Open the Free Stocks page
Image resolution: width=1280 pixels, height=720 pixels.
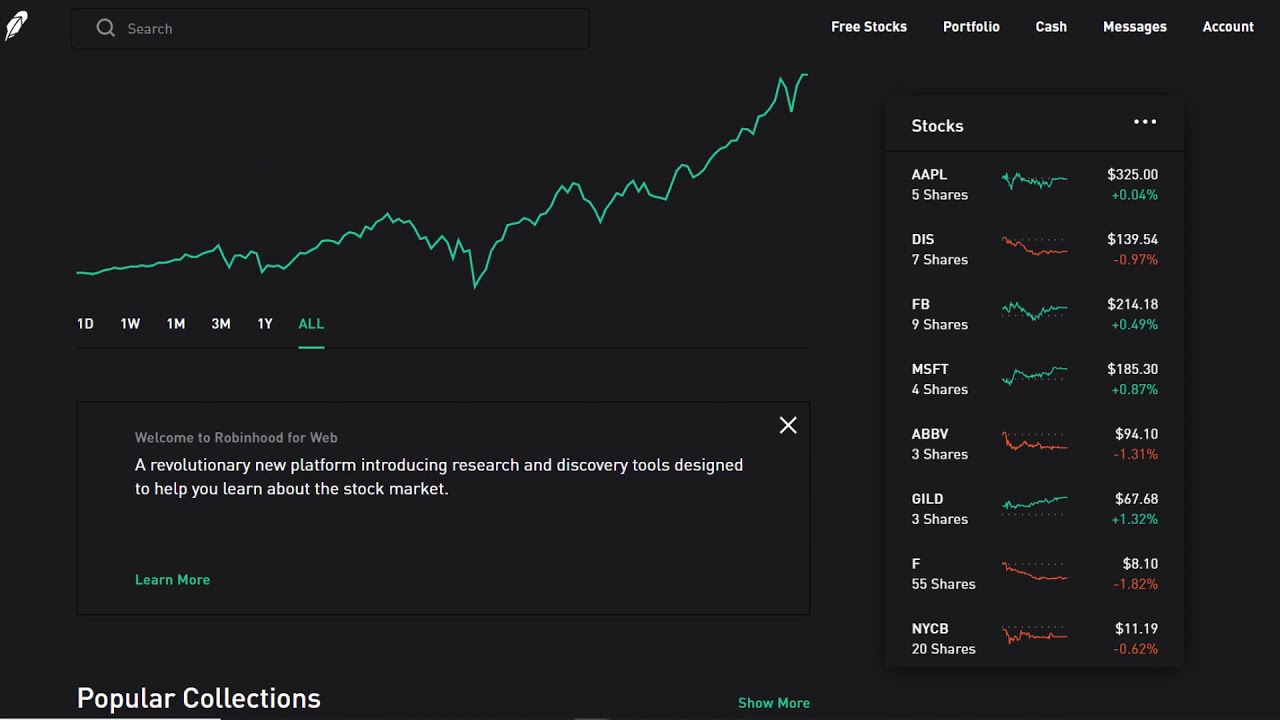click(x=869, y=27)
